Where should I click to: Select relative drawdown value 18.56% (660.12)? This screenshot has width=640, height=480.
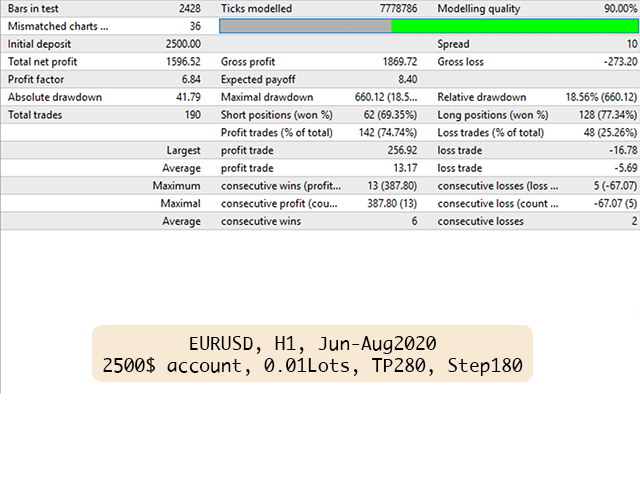click(601, 97)
